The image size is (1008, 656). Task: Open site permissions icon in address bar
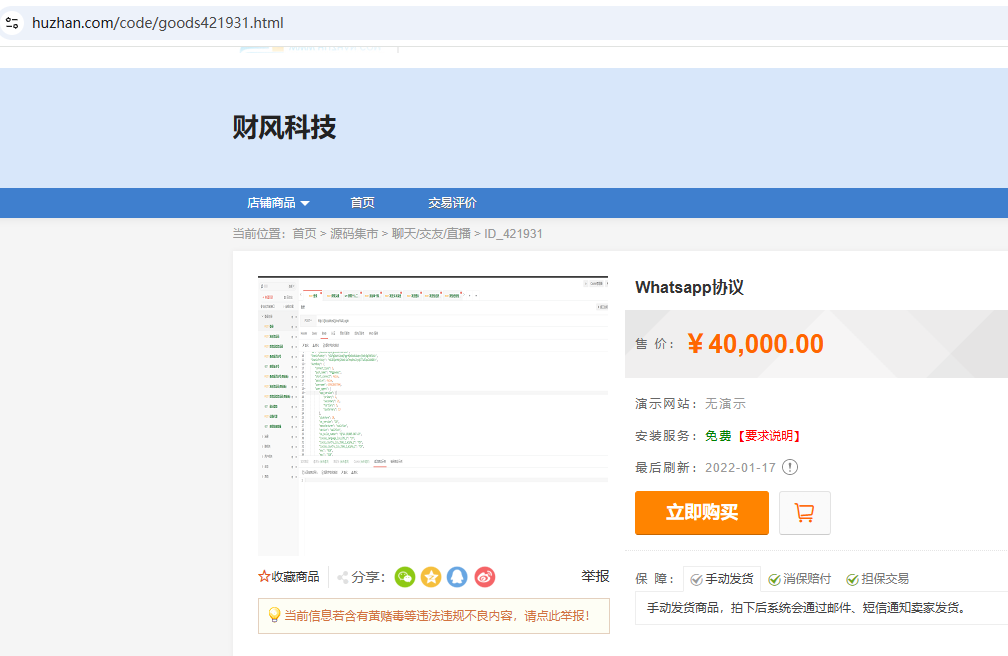(14, 21)
